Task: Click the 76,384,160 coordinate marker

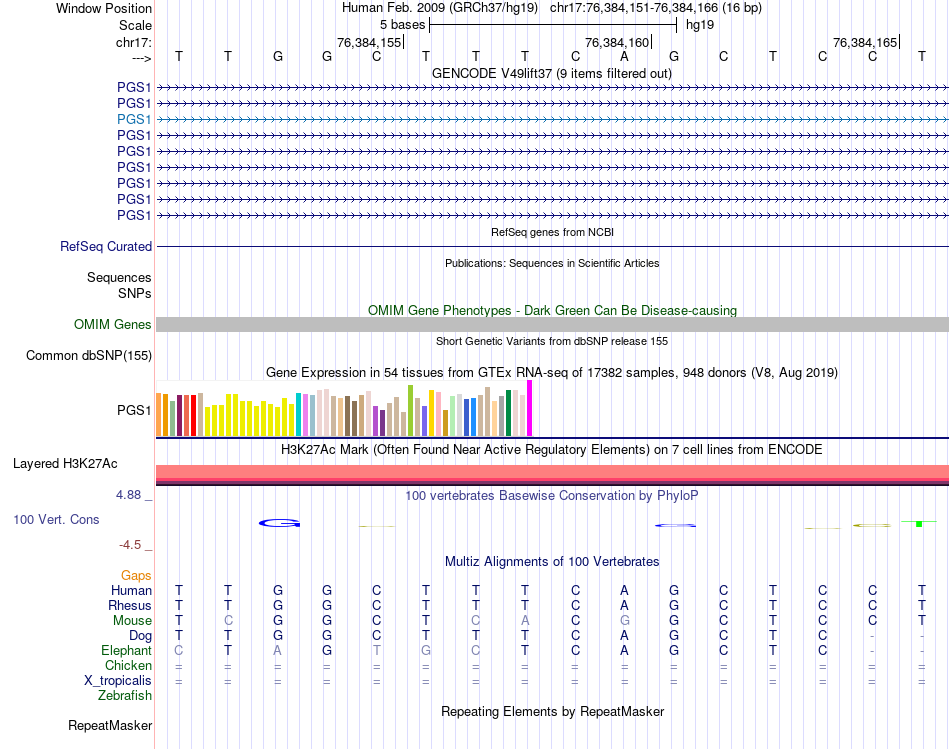Action: (x=617, y=42)
